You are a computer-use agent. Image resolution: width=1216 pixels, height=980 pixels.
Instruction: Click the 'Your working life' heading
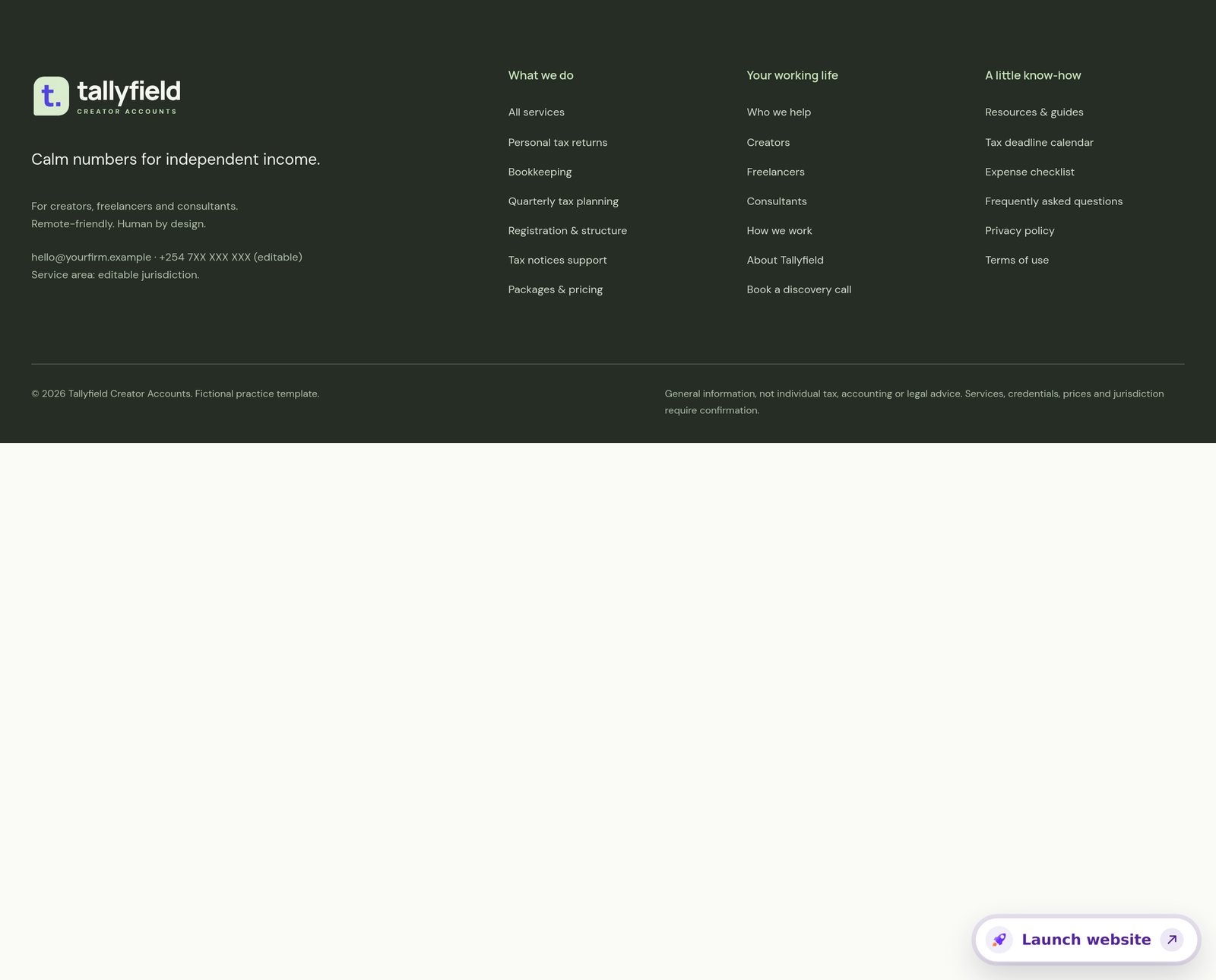(x=793, y=76)
